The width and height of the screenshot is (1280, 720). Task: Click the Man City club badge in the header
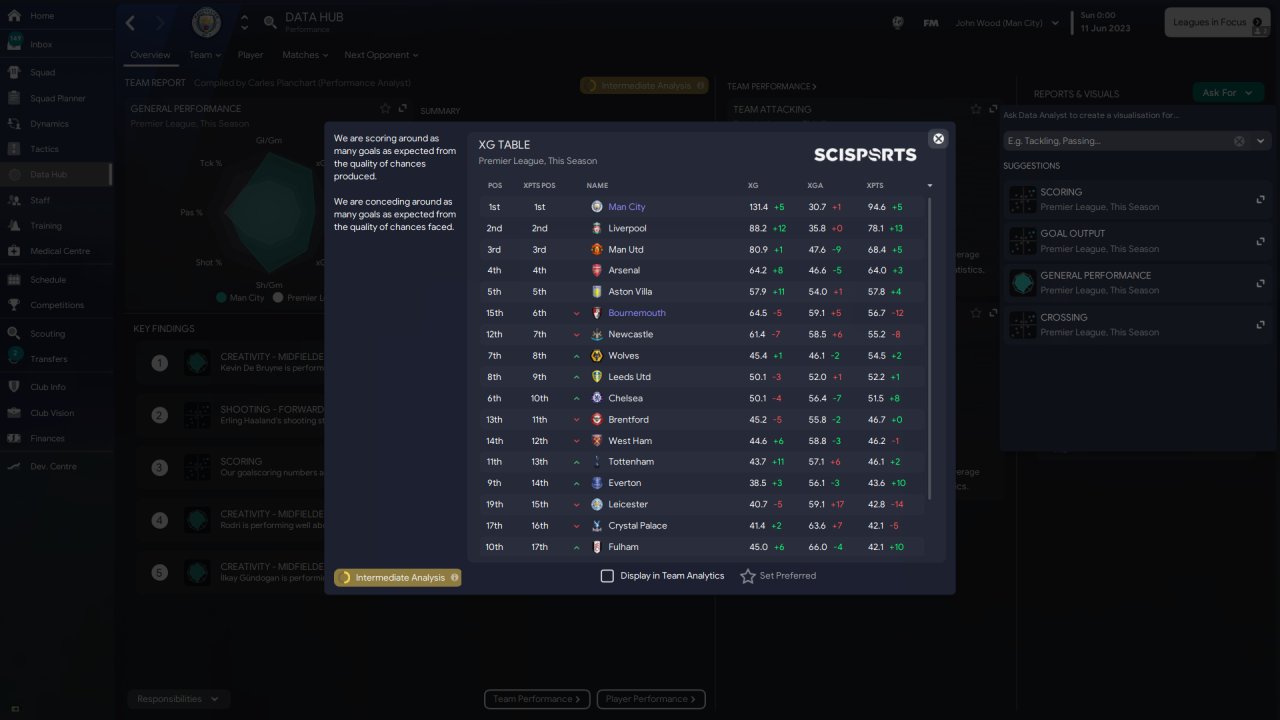[x=206, y=22]
